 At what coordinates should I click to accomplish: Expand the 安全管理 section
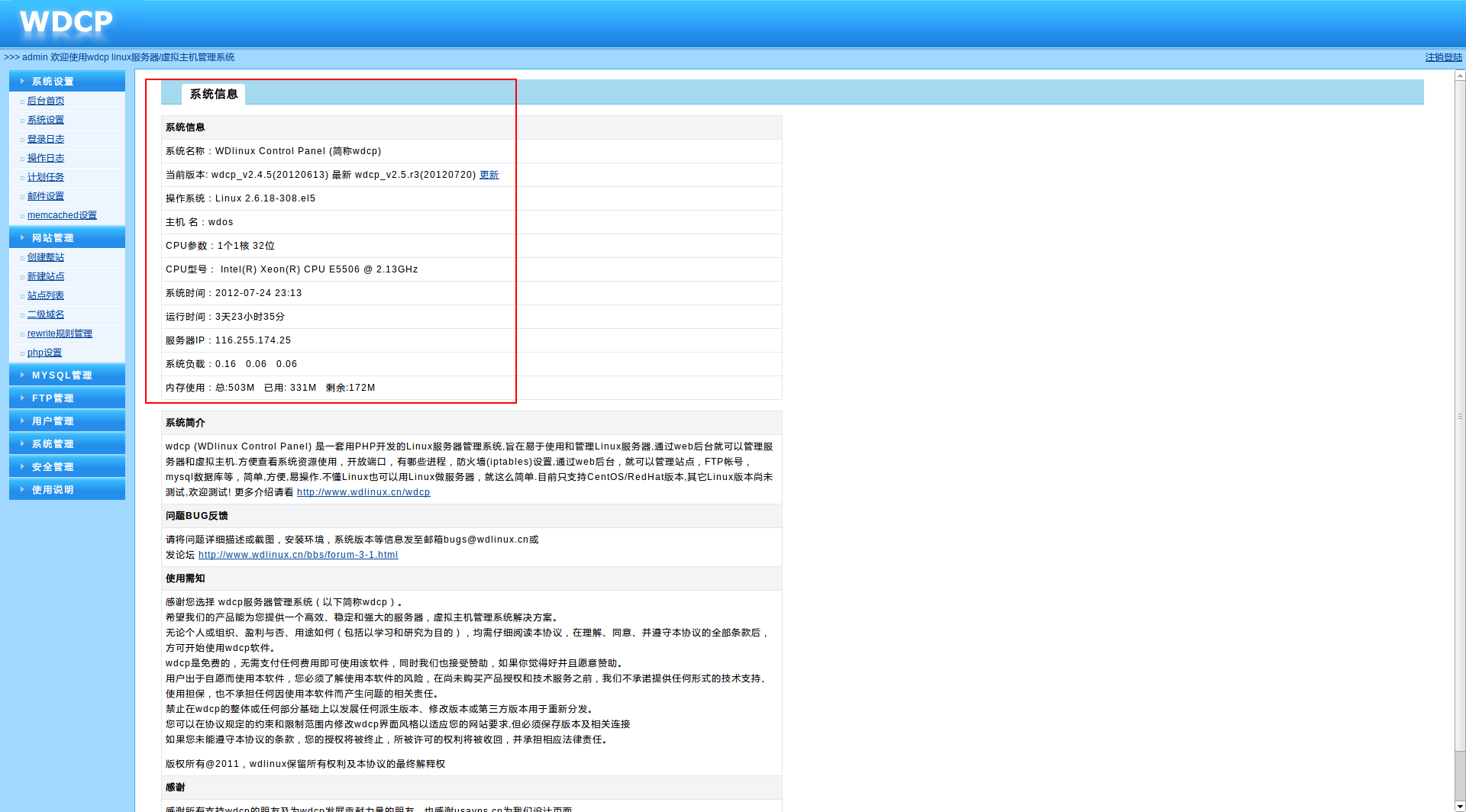pyautogui.click(x=53, y=466)
